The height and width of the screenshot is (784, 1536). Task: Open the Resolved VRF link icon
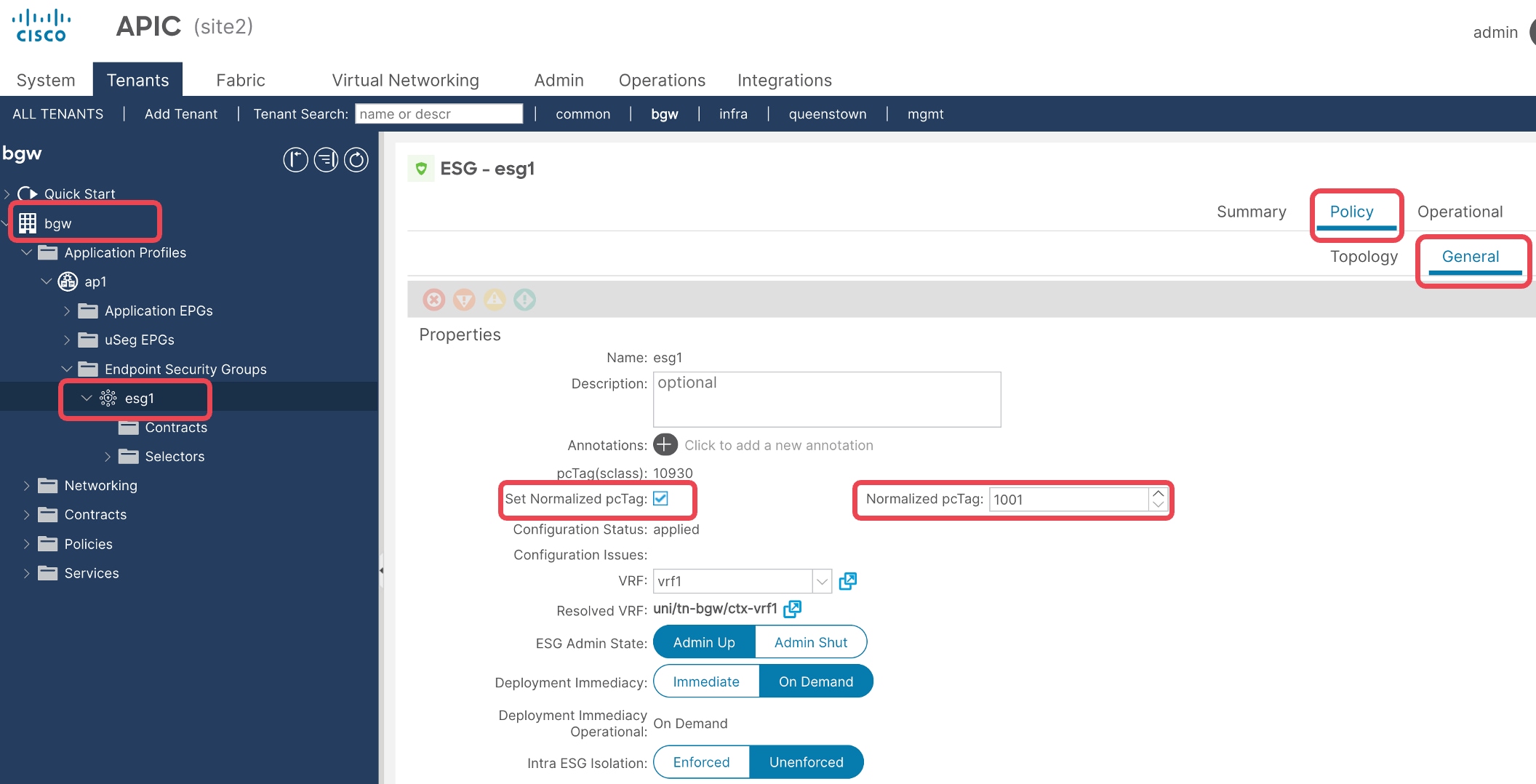(793, 609)
